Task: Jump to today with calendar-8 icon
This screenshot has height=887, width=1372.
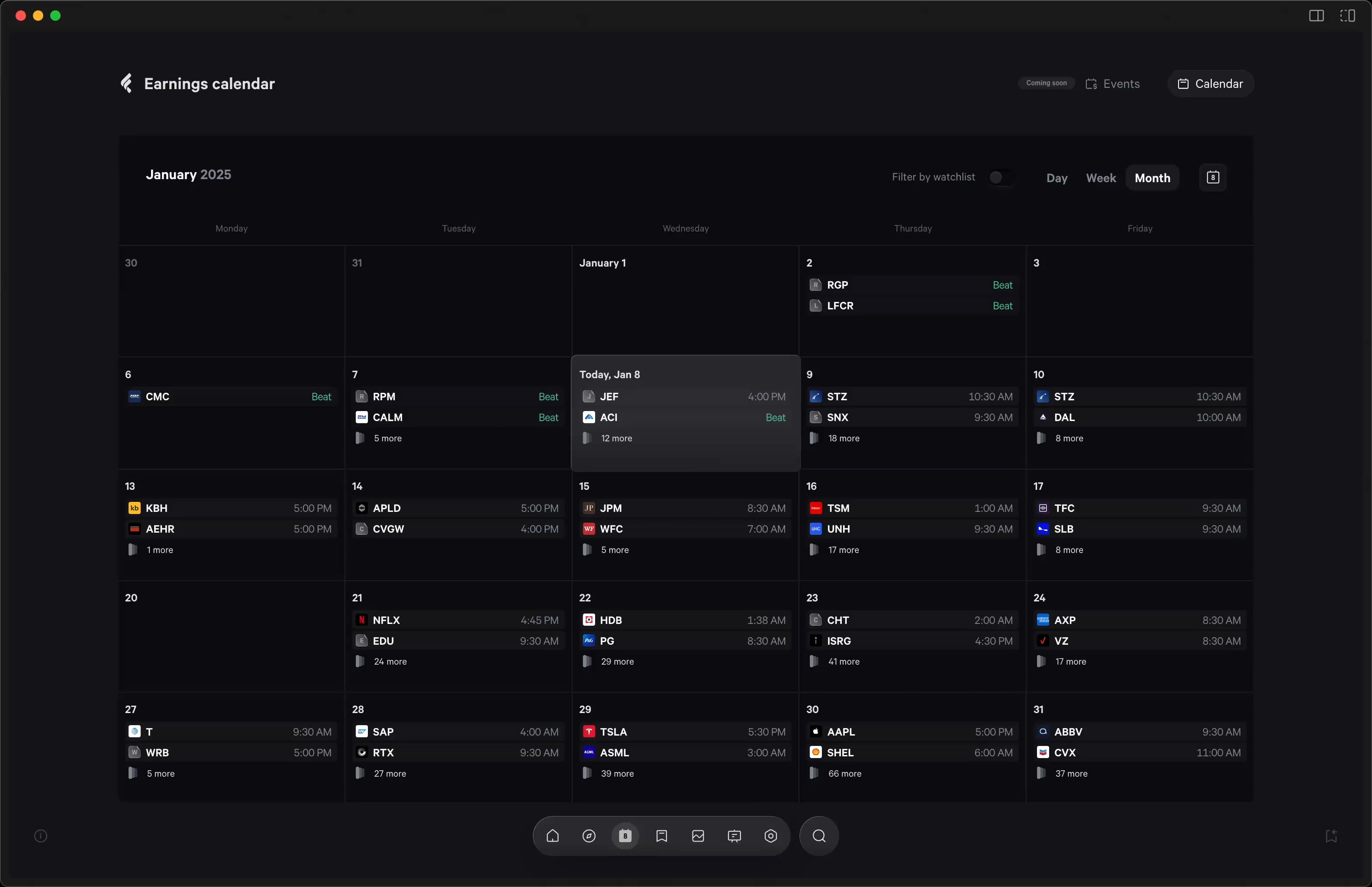Action: click(x=1212, y=177)
